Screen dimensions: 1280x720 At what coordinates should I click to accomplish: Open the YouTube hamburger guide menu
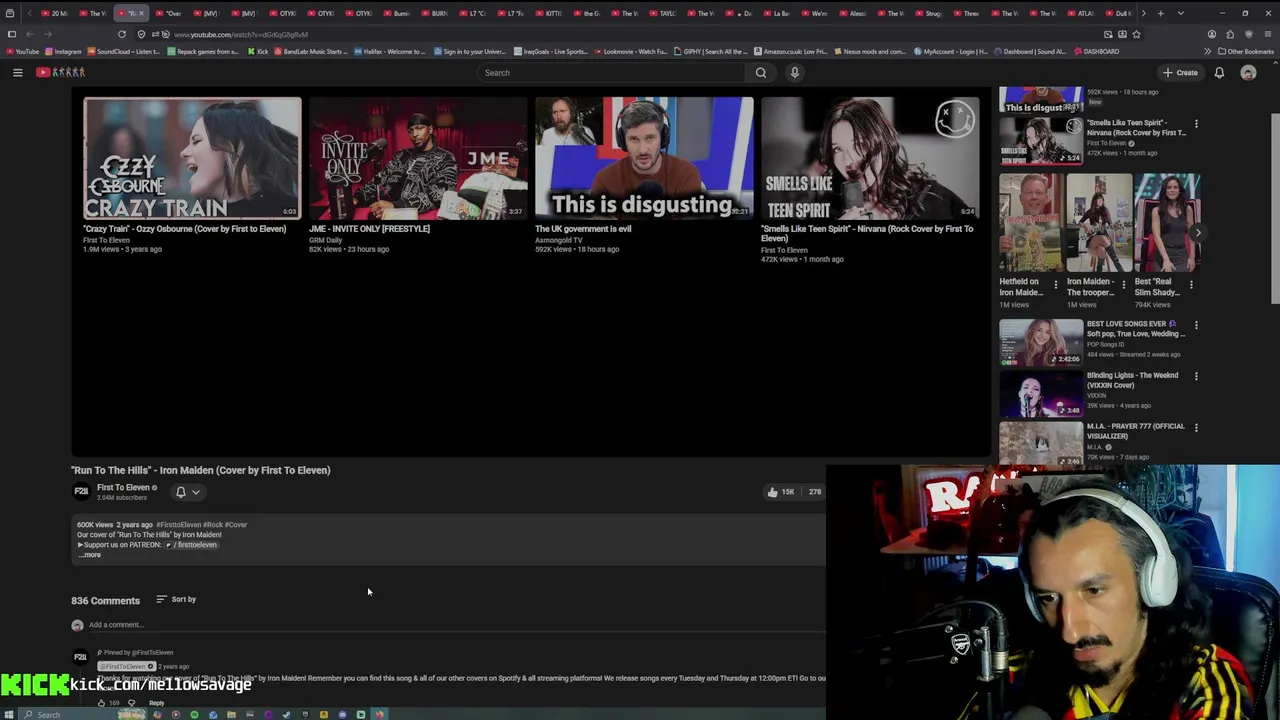pos(17,72)
